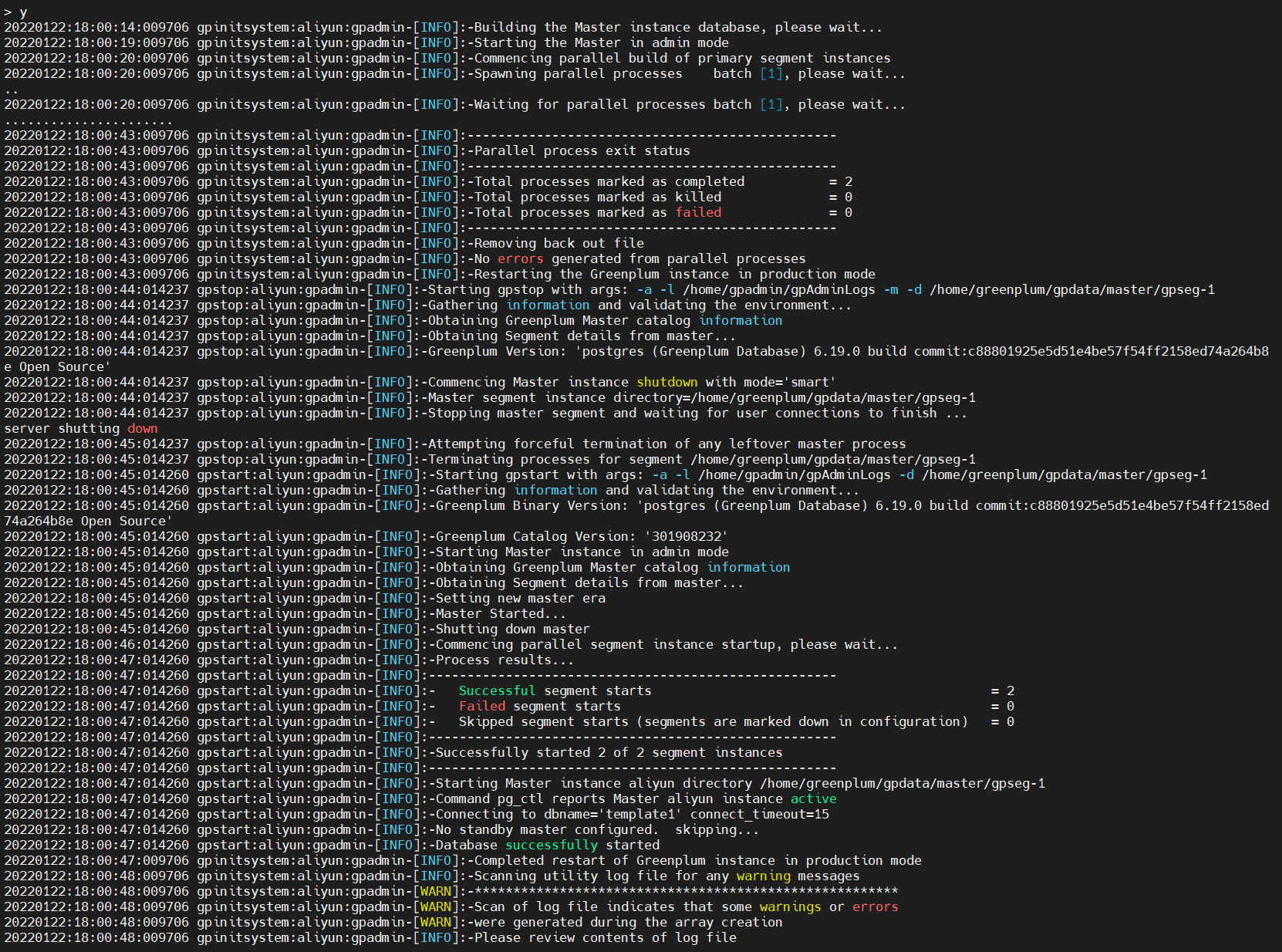This screenshot has width=1282, height=952.
Task: Click 'Skipped segment starts' line
Action: click(x=509, y=722)
